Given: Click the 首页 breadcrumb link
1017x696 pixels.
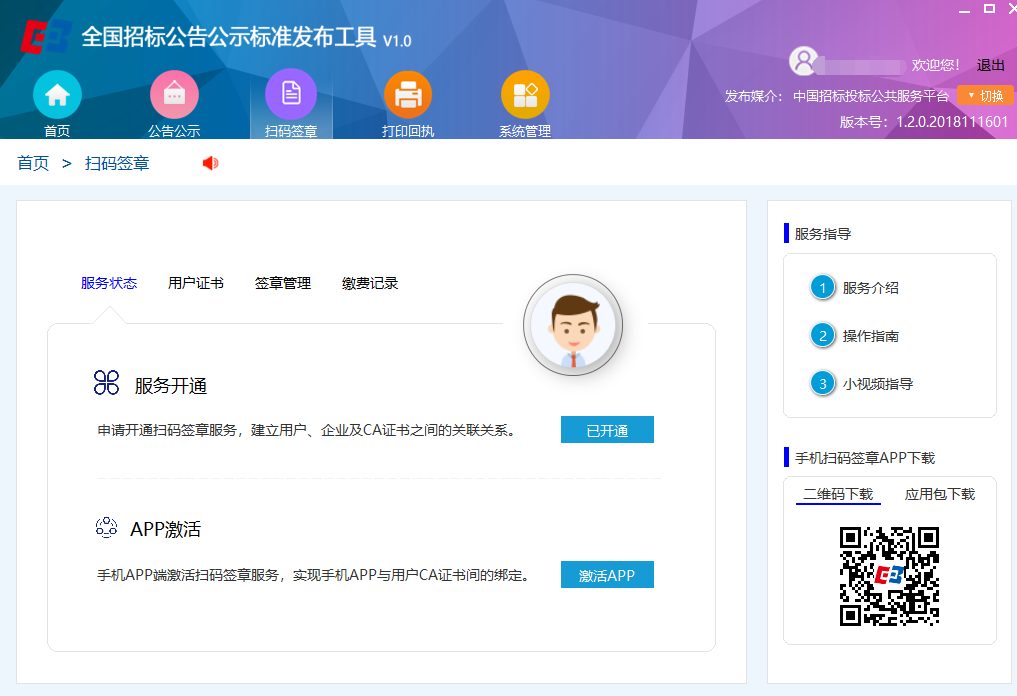Looking at the screenshot, I should click(x=30, y=162).
